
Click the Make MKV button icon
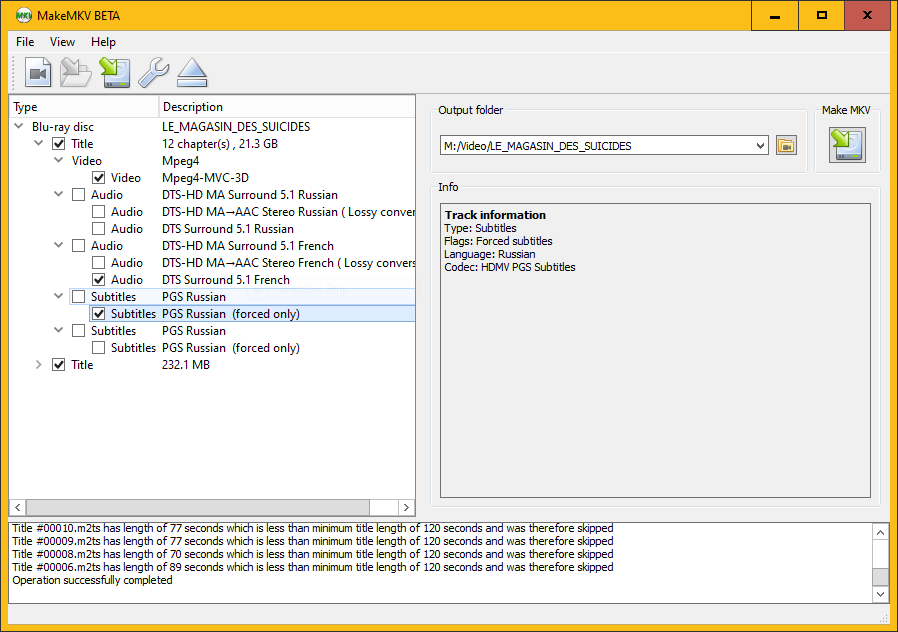[847, 145]
